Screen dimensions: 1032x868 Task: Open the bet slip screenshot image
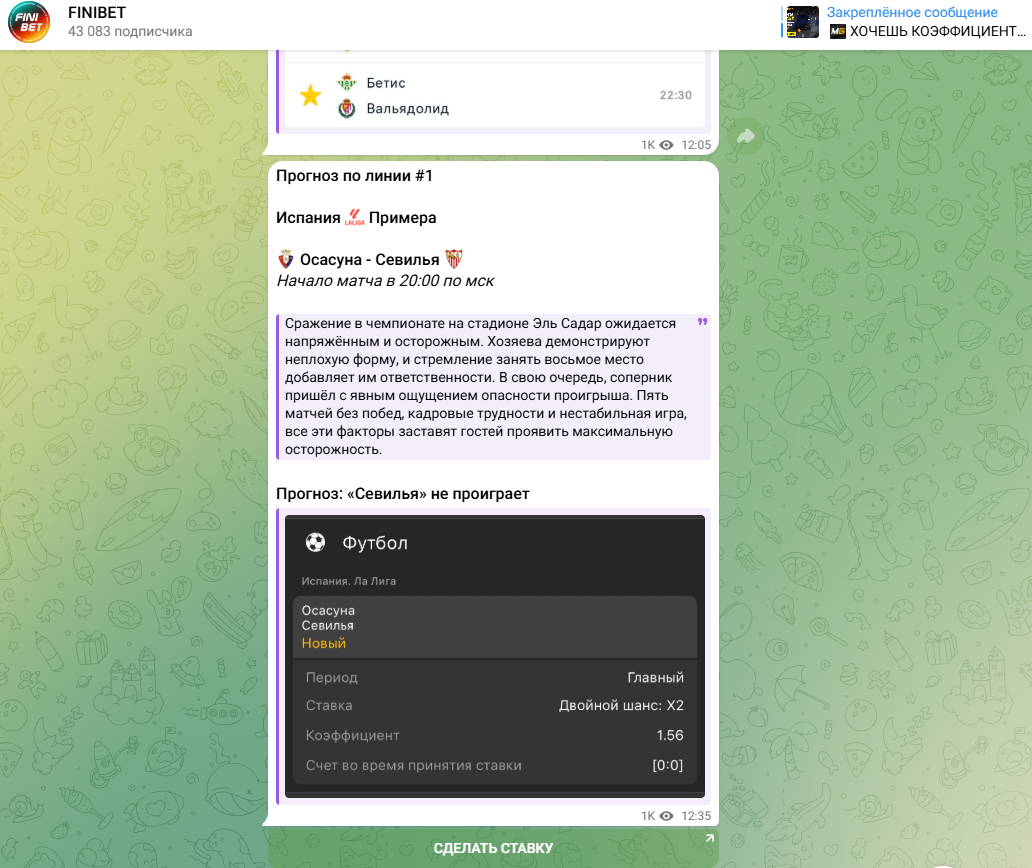coord(495,655)
